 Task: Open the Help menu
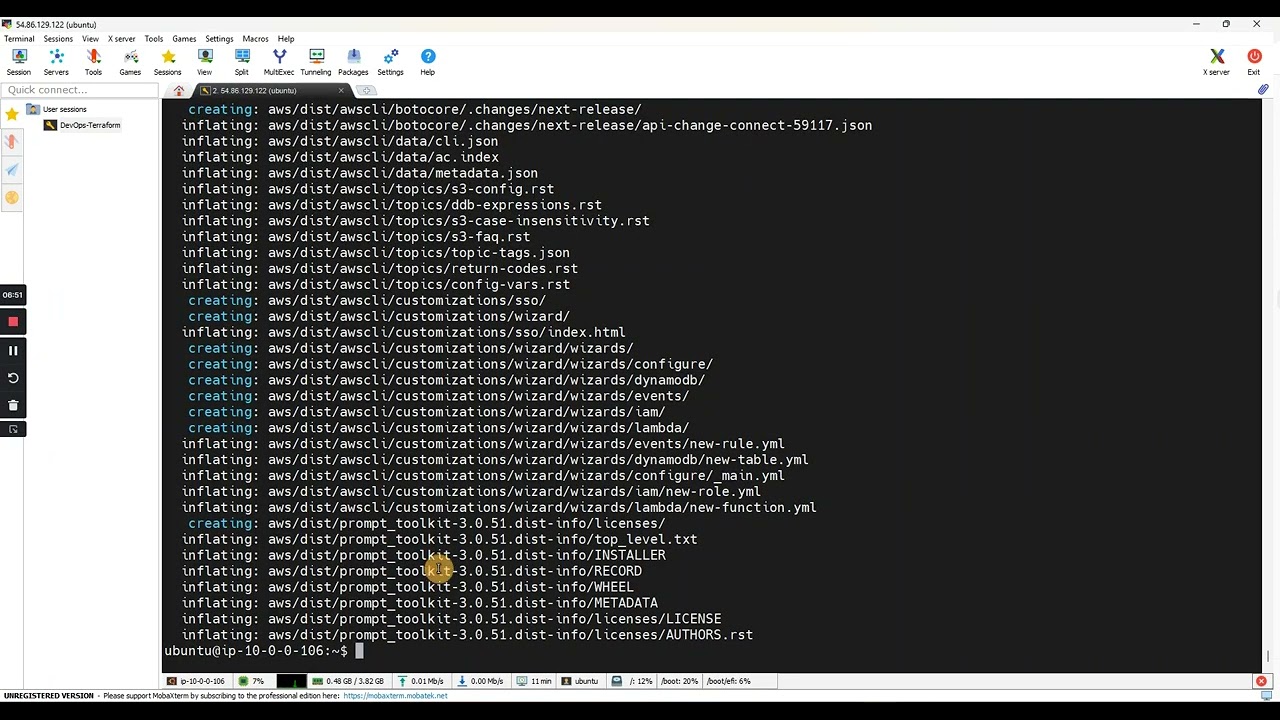click(x=286, y=39)
